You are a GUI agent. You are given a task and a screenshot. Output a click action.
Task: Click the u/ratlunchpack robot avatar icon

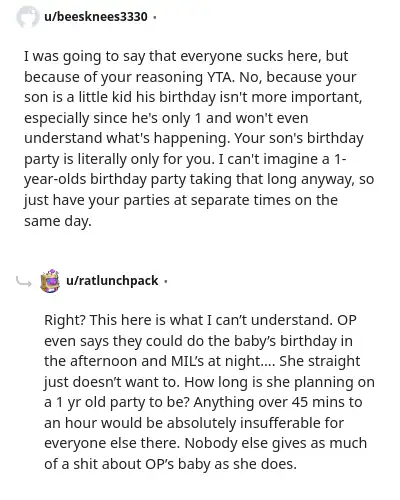coord(50,281)
